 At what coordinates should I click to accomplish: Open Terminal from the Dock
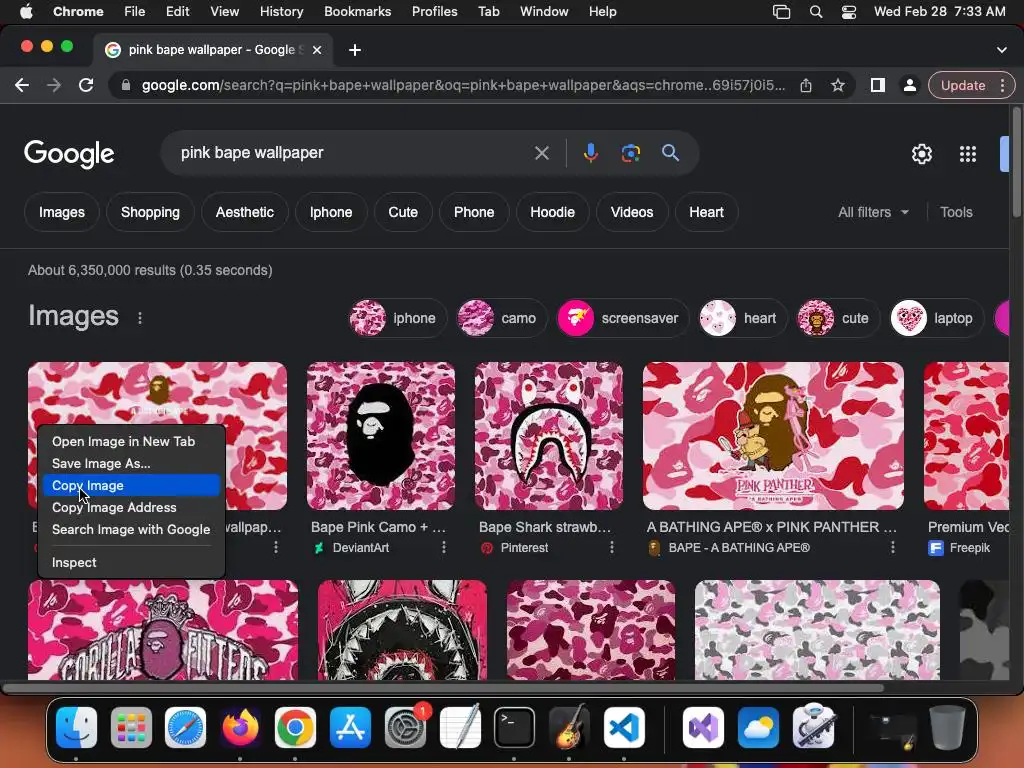pos(514,727)
